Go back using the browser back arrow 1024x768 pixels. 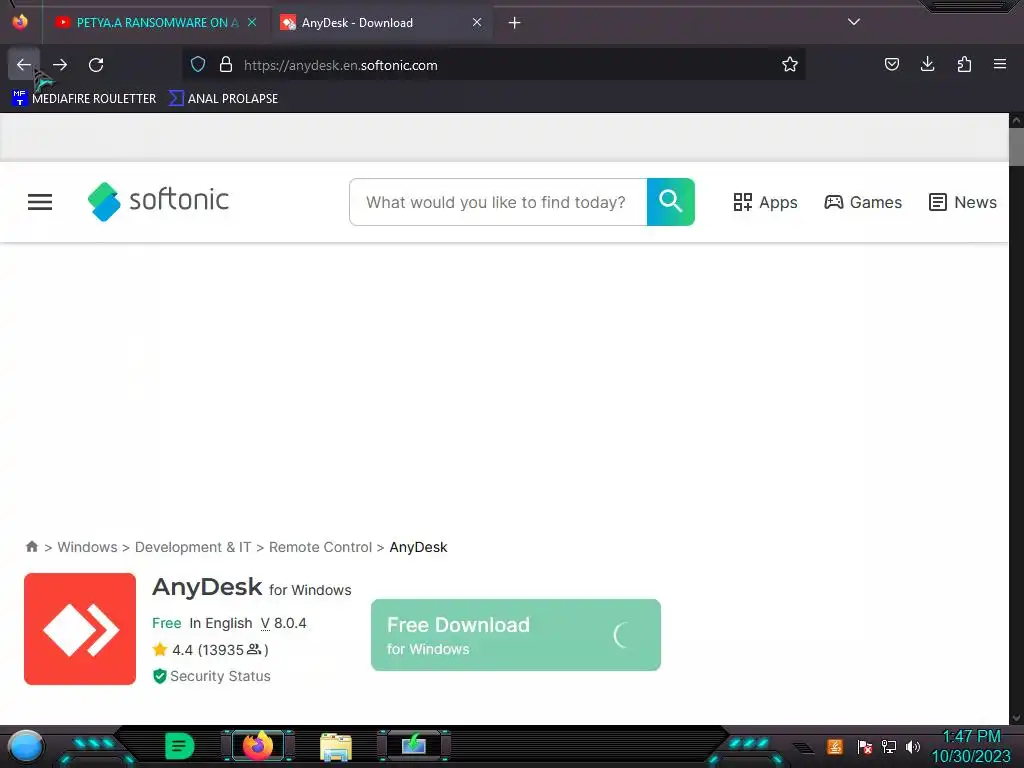point(24,65)
